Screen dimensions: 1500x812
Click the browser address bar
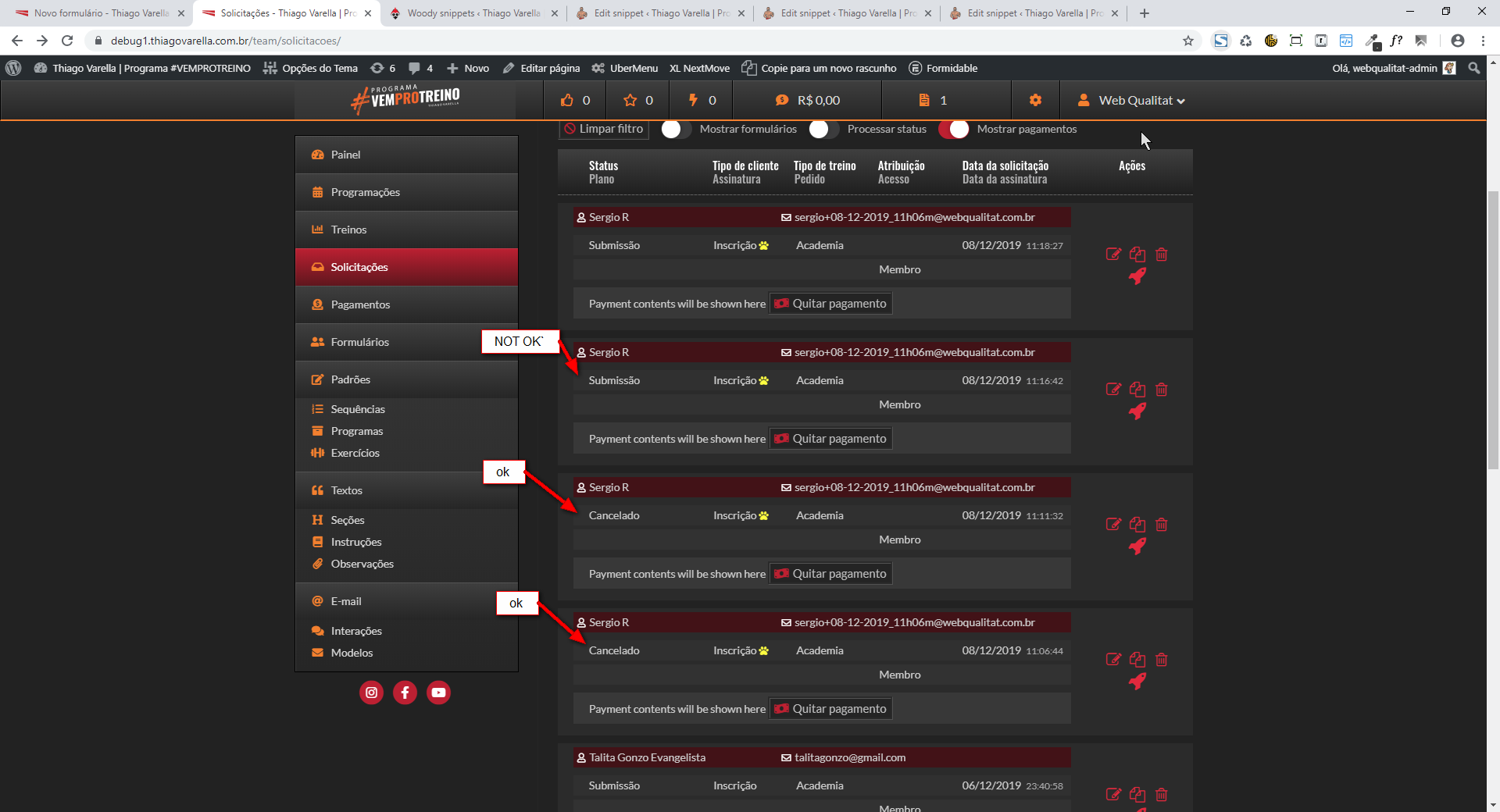(x=625, y=41)
